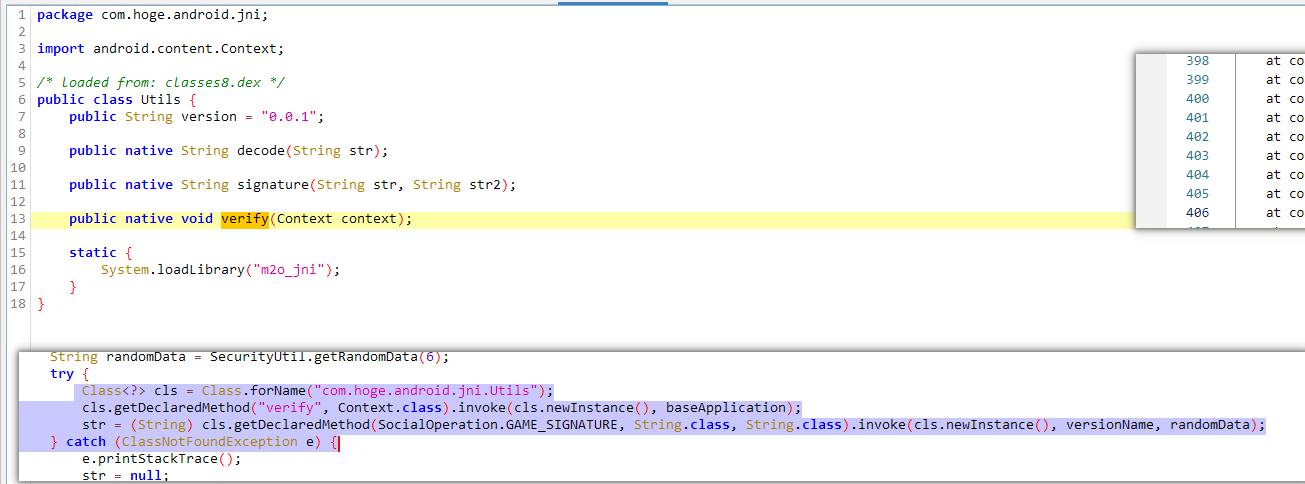Click the highlighted verify method name
1305x484 pixels.
244,219
